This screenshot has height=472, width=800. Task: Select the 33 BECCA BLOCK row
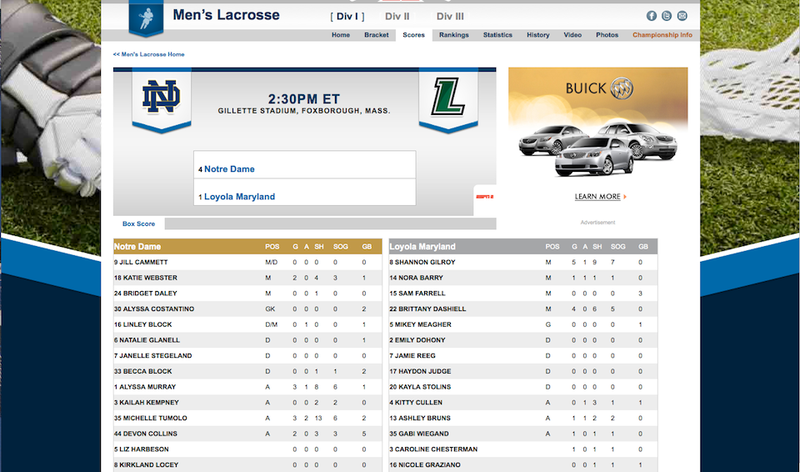[247, 371]
